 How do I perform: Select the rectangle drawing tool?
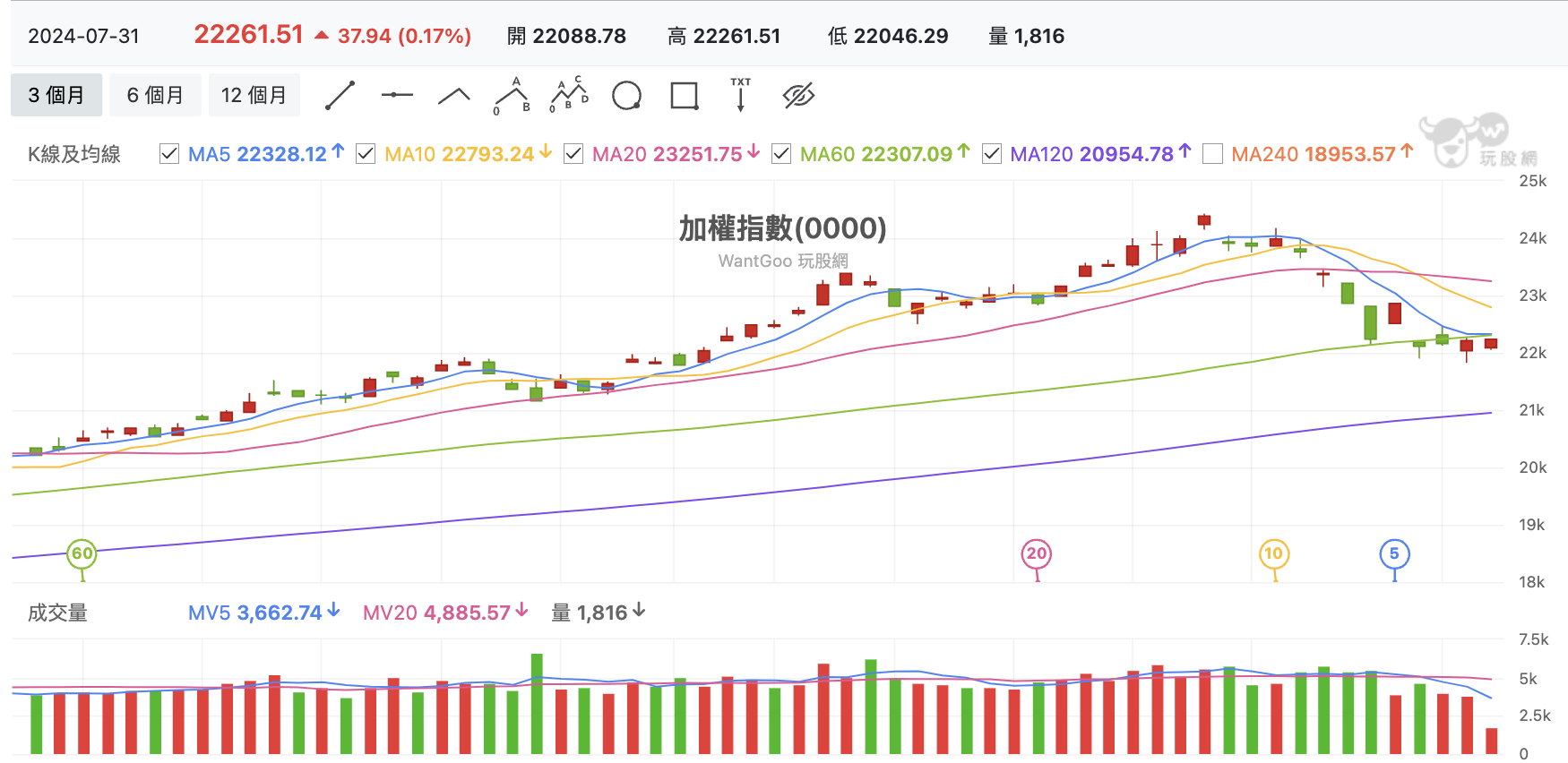tap(685, 95)
